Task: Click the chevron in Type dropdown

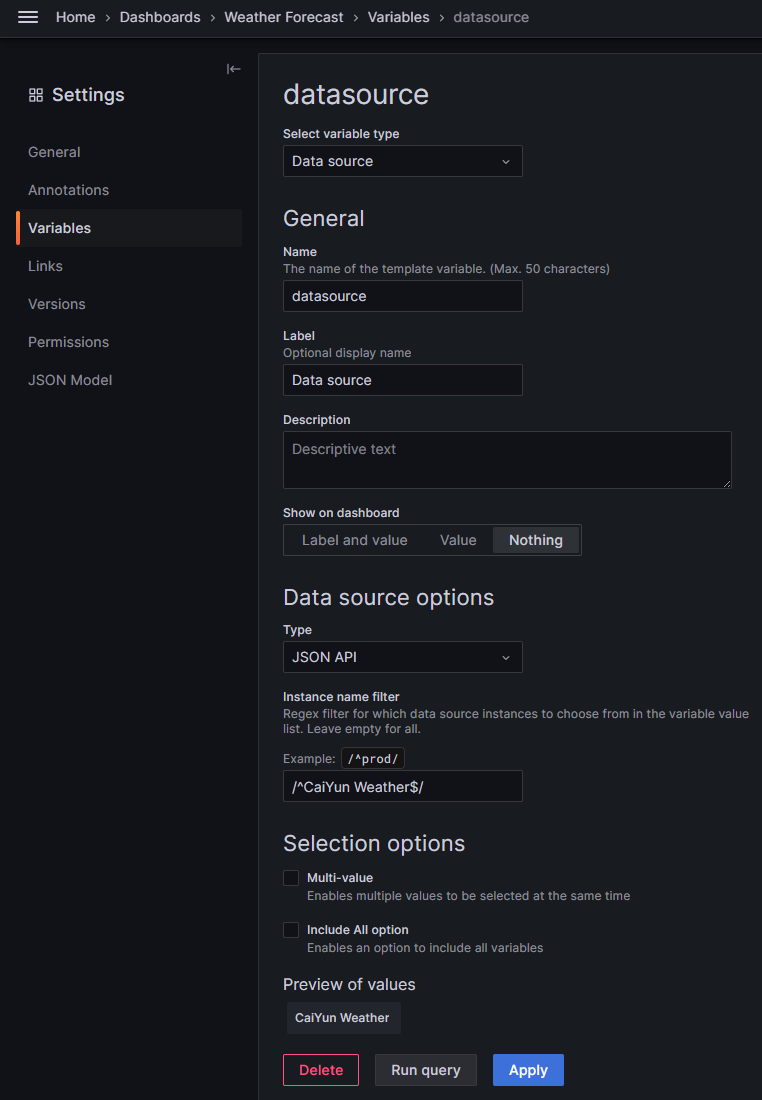Action: (506, 658)
